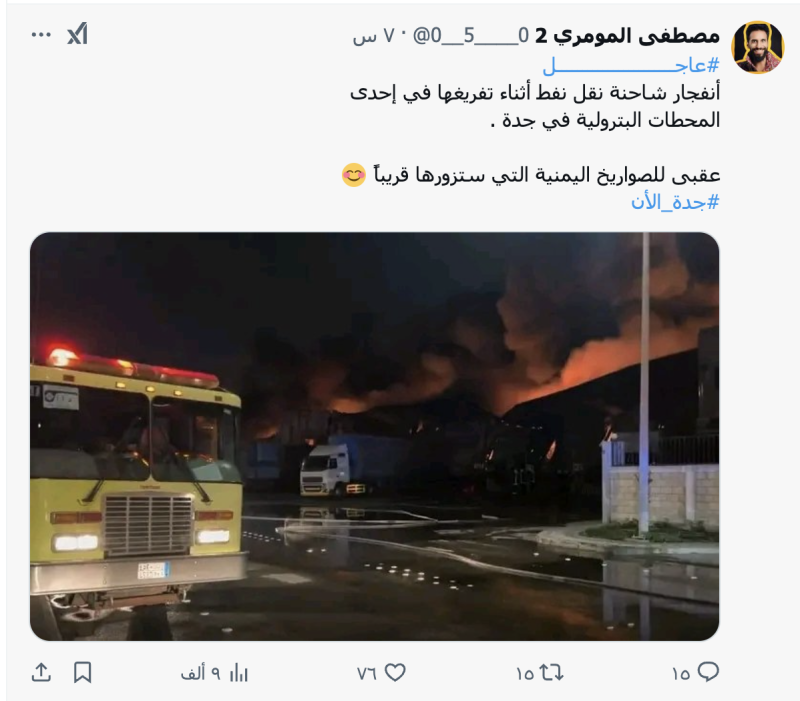Click the like count ٧٦

[x=367, y=674]
